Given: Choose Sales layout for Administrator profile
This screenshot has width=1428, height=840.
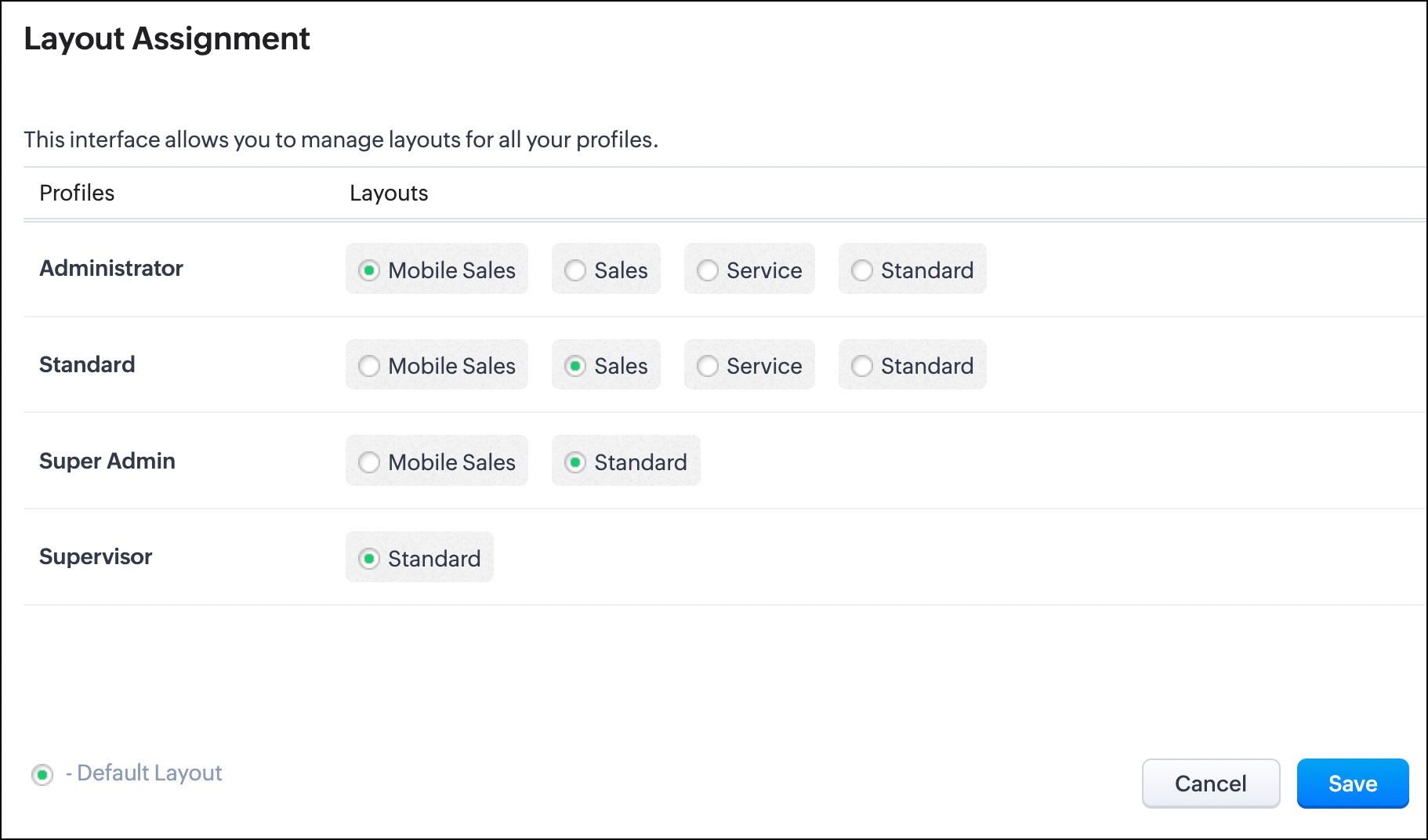Looking at the screenshot, I should pyautogui.click(x=575, y=270).
